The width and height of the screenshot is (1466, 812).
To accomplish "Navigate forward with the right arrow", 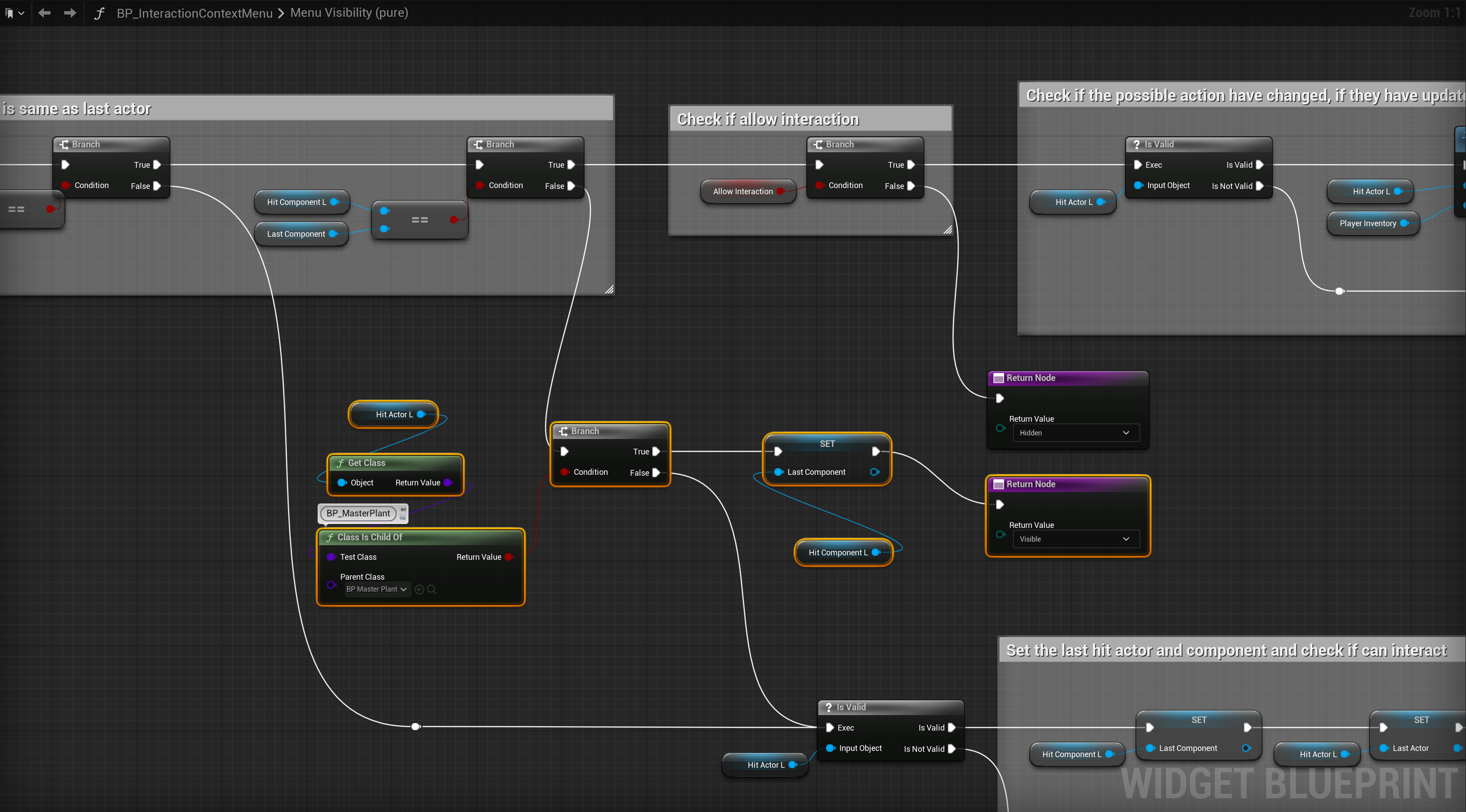I will (x=70, y=12).
